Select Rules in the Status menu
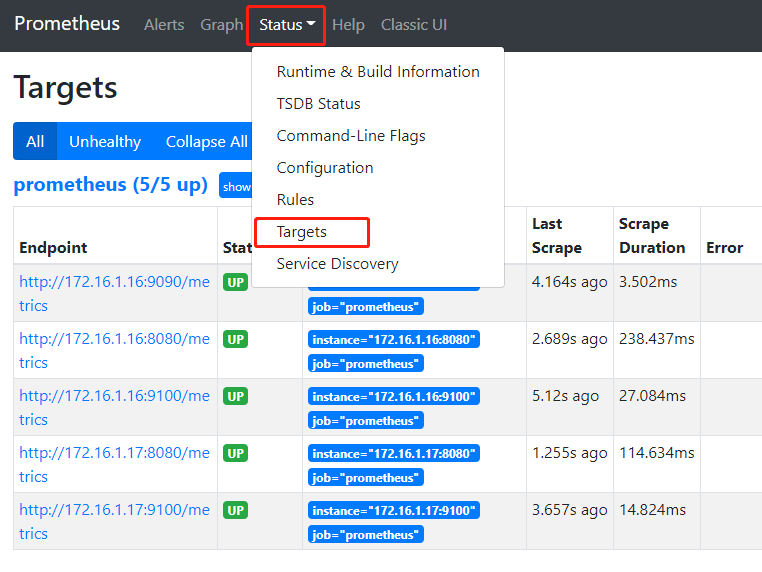 pos(378,200)
